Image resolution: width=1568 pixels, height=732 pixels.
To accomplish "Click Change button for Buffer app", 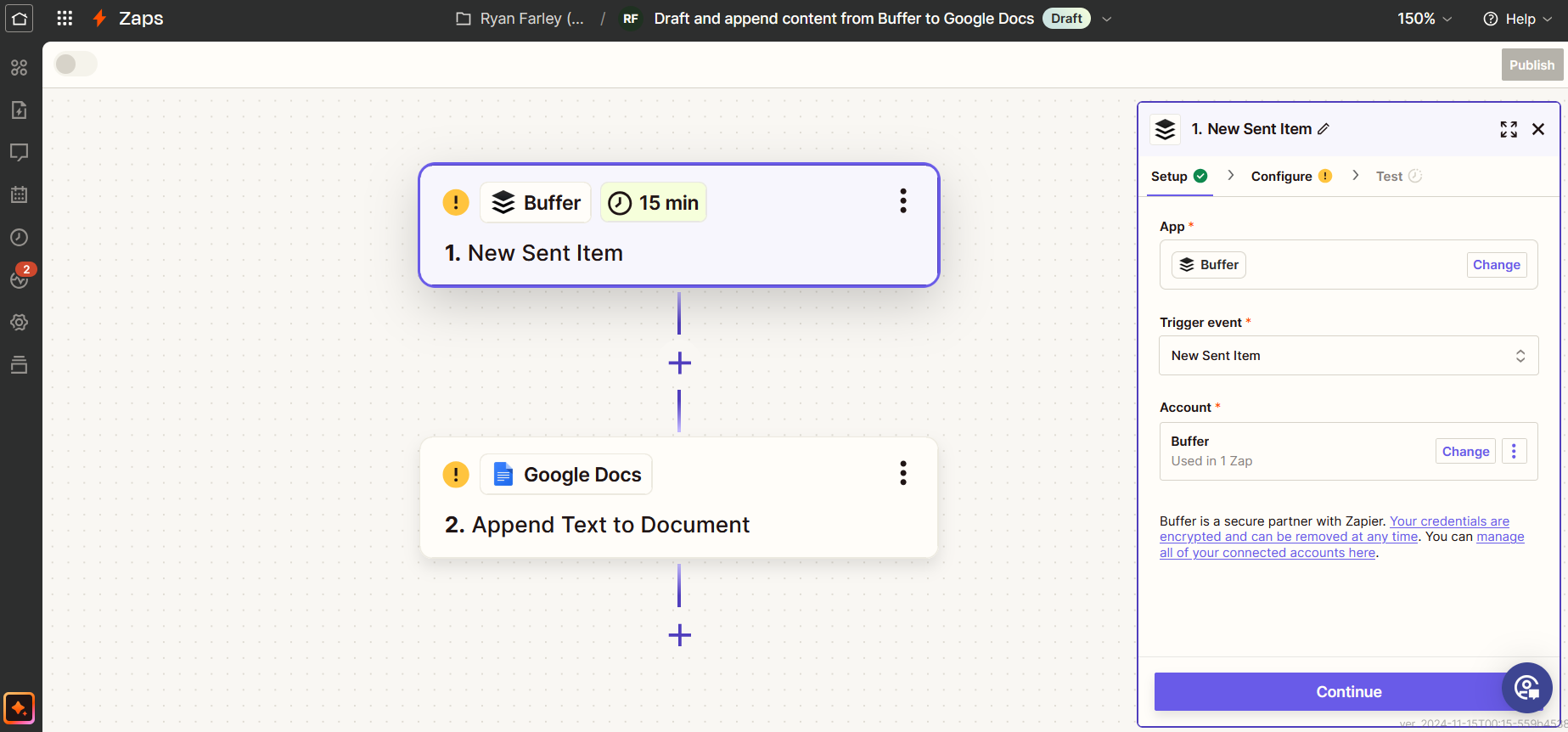I will coord(1496,265).
